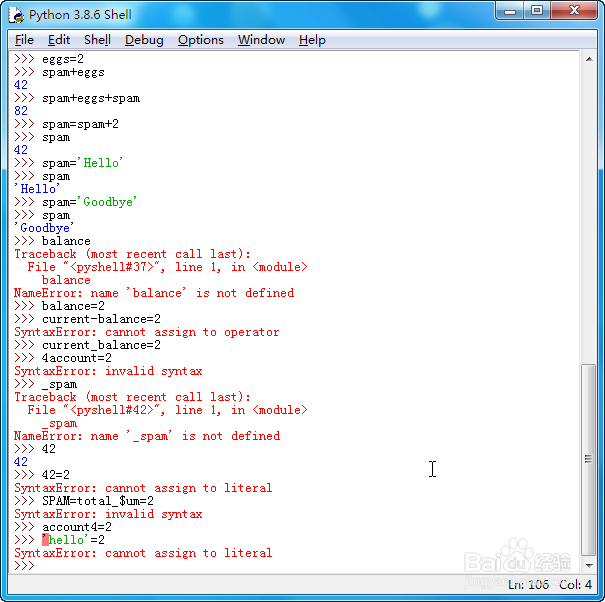Image resolution: width=605 pixels, height=602 pixels.
Task: Click the pyshell#42 file traceback line
Action: (167, 410)
